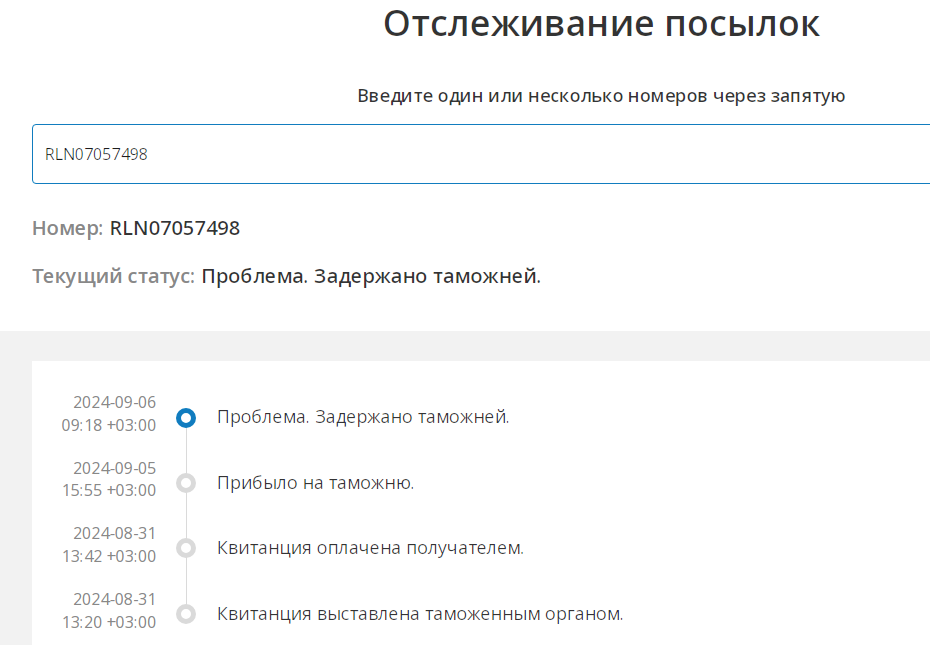
Task: Click the instruction text above the input field
Action: 601,96
